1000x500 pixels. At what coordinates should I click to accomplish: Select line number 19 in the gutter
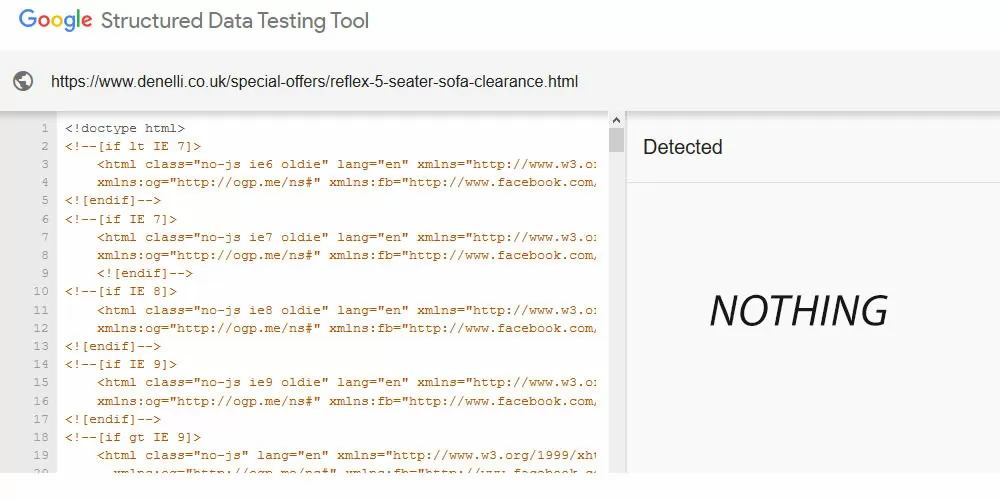(x=41, y=455)
